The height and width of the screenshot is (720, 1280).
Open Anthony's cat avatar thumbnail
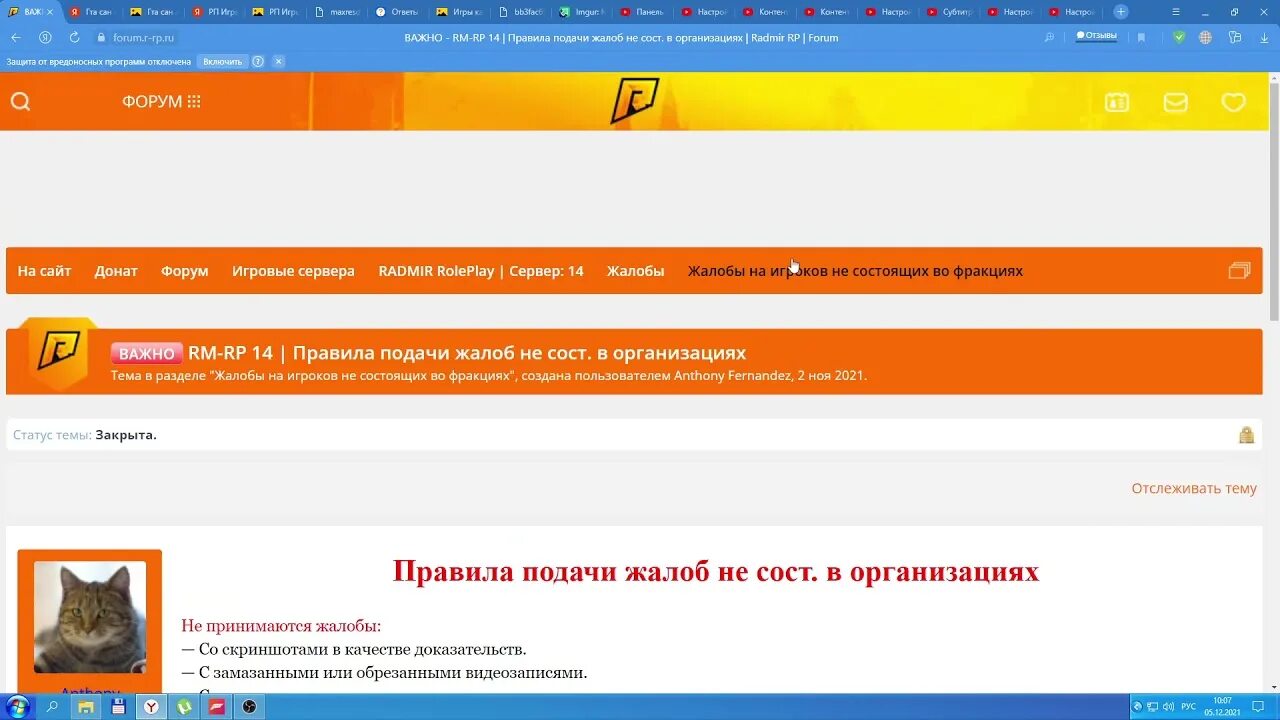(89, 617)
